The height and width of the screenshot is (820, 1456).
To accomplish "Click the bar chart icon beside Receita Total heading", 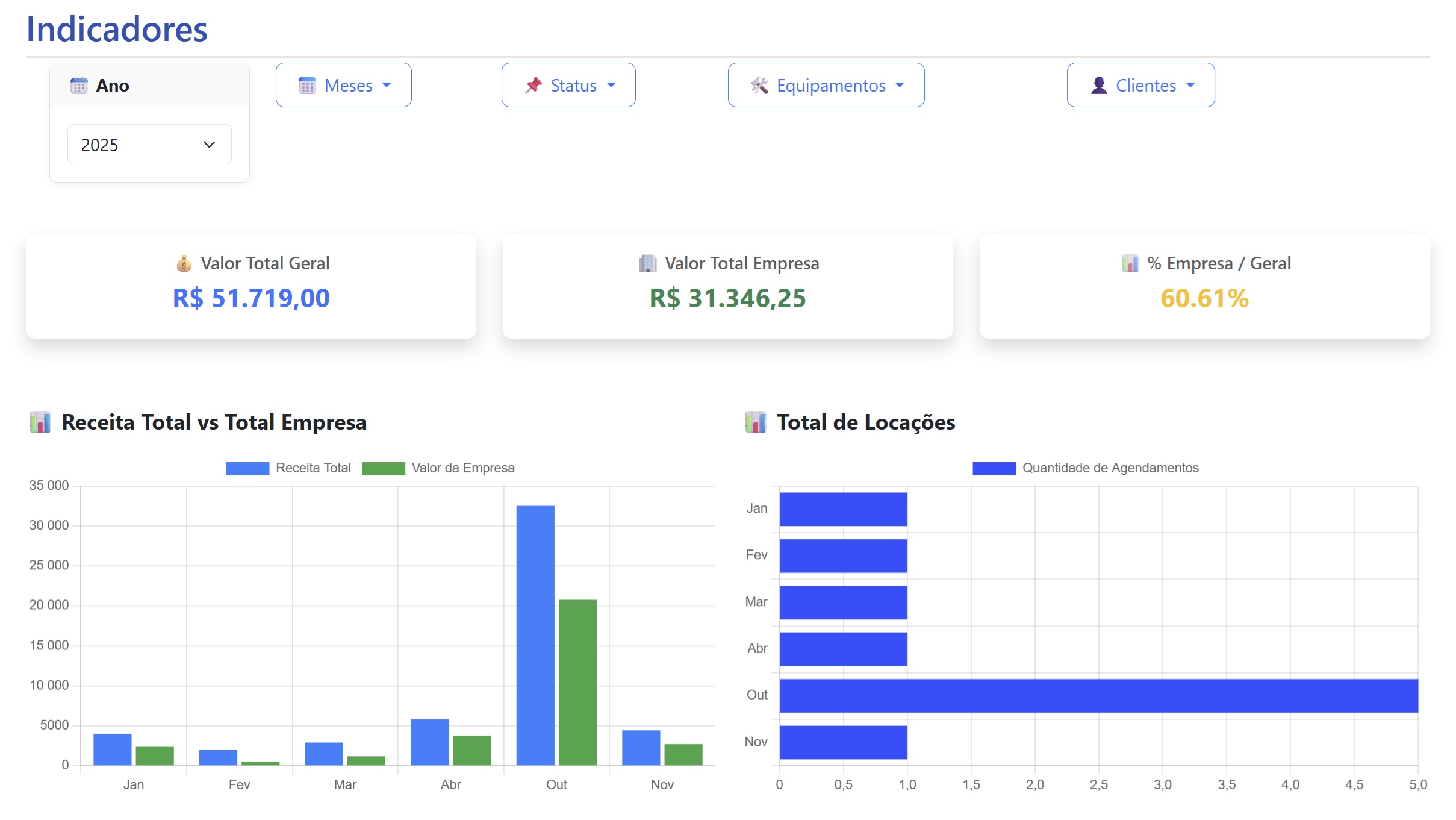I will pyautogui.click(x=40, y=422).
